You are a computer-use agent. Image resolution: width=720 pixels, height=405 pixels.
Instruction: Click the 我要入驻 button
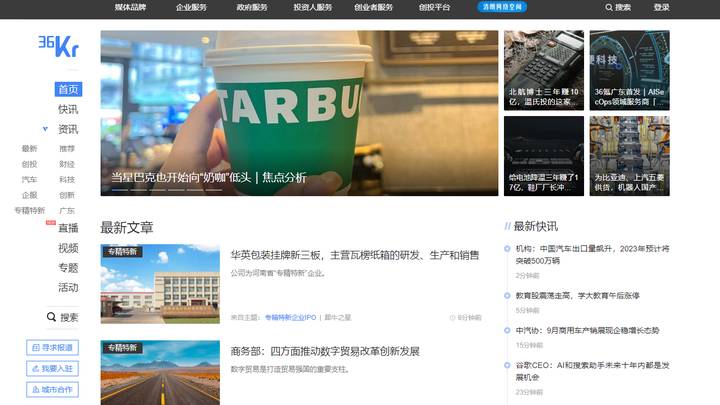[x=52, y=369]
